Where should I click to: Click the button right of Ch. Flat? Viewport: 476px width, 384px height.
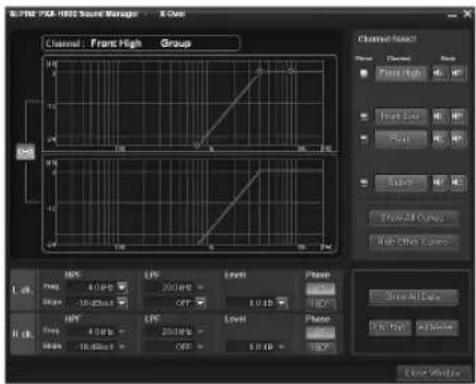pos(437,327)
